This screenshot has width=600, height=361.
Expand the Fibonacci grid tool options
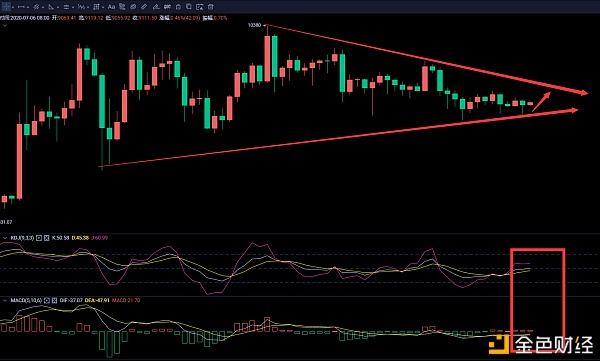point(103,7)
